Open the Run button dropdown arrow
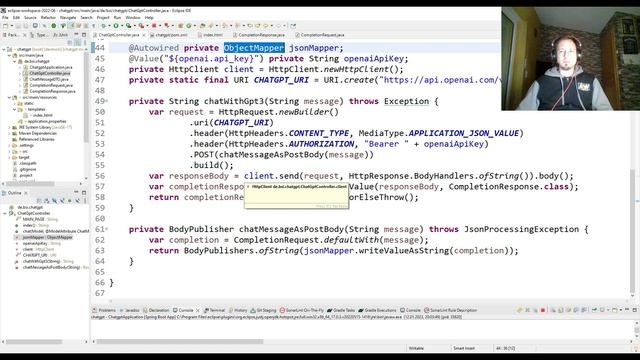 [121, 26]
